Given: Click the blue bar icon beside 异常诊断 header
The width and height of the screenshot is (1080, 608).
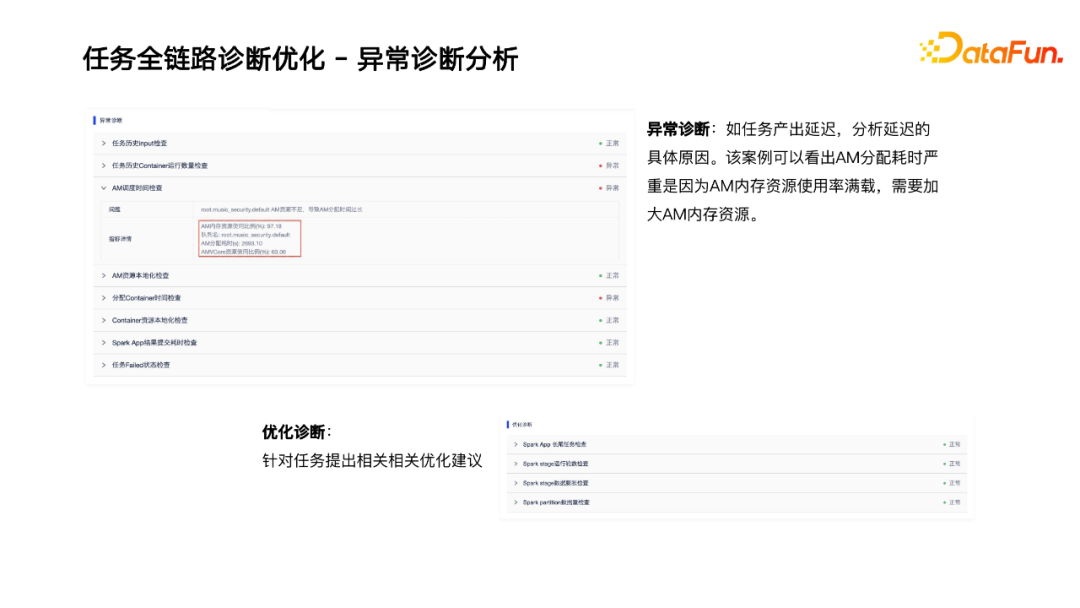Looking at the screenshot, I should [x=95, y=120].
